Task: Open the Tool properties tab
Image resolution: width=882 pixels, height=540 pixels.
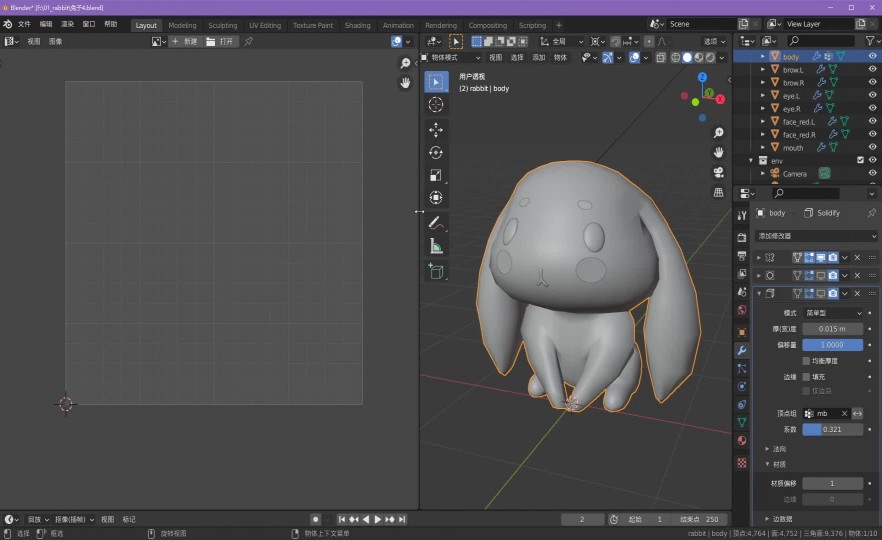Action: coord(742,215)
